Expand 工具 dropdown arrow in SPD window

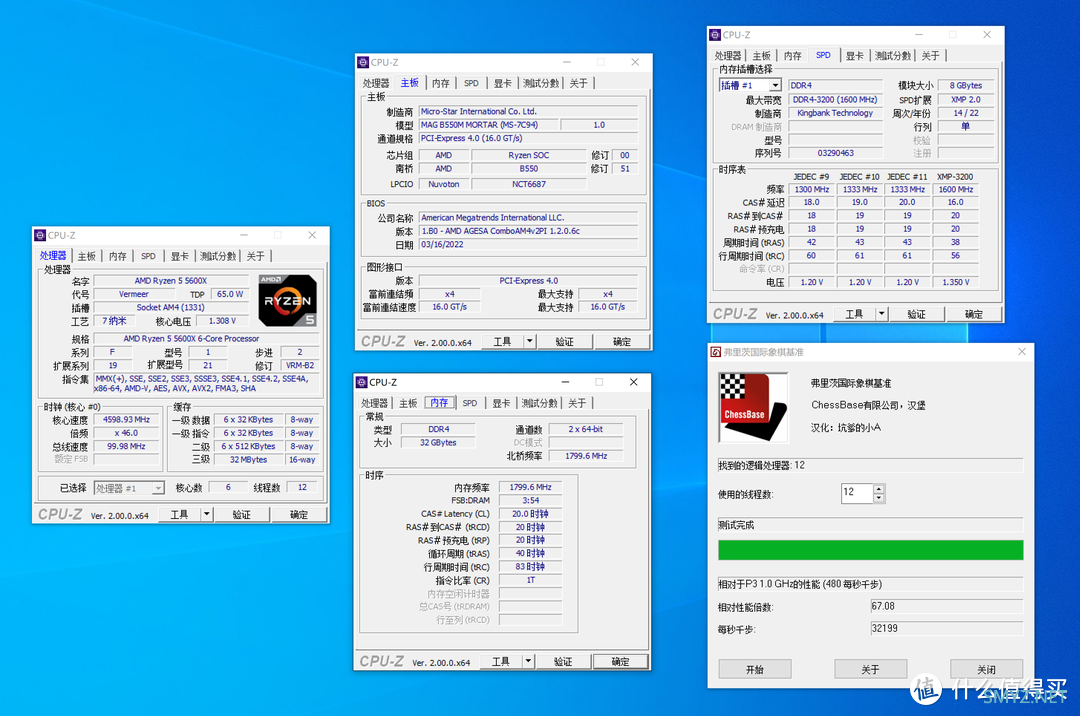pos(881,314)
